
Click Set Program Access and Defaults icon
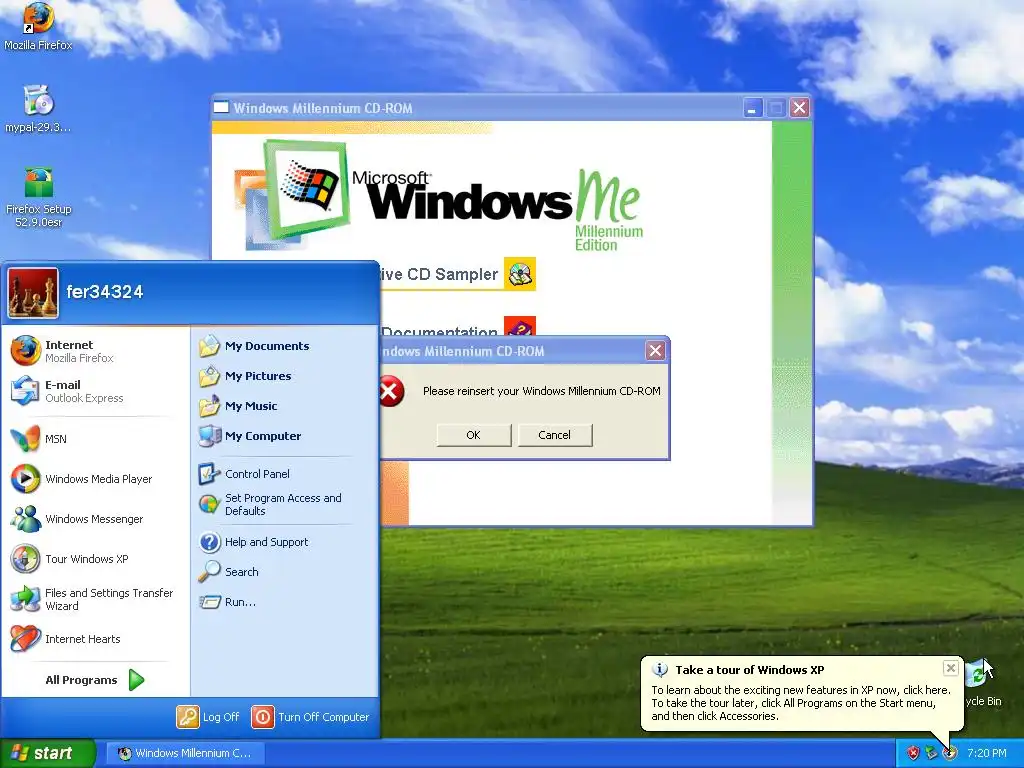(x=209, y=504)
